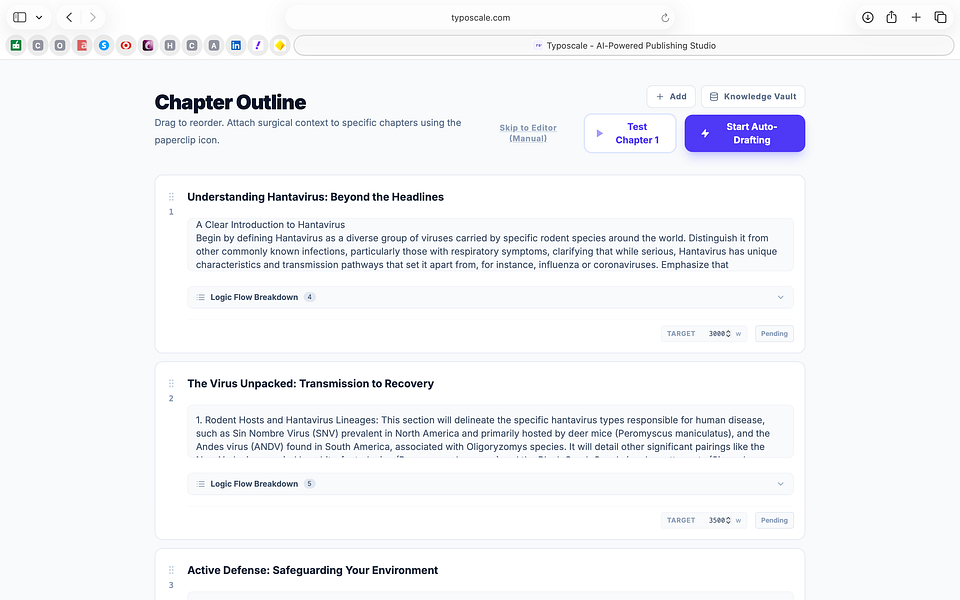Open the gray O pinned tab
The height and width of the screenshot is (600, 960).
[x=60, y=45]
